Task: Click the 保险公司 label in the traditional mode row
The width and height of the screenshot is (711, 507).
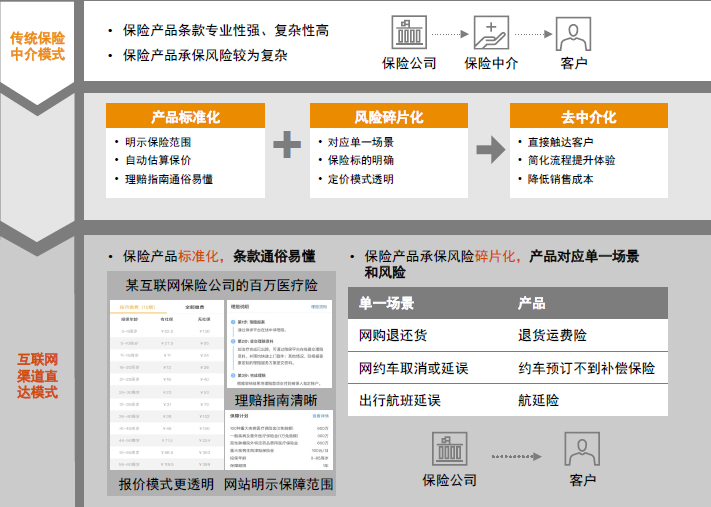Action: coord(409,63)
